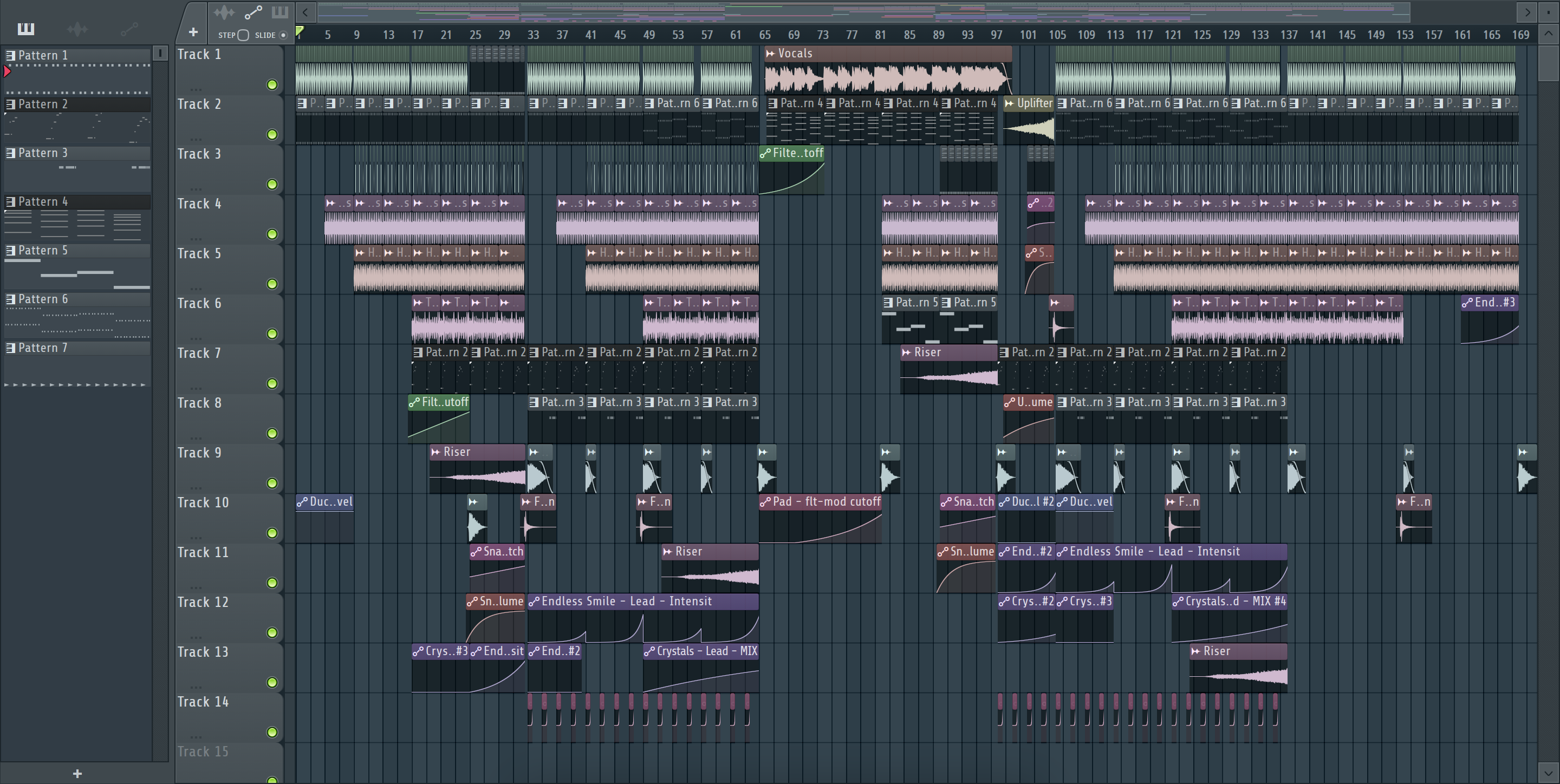Select the Track 8 header

(x=229, y=419)
